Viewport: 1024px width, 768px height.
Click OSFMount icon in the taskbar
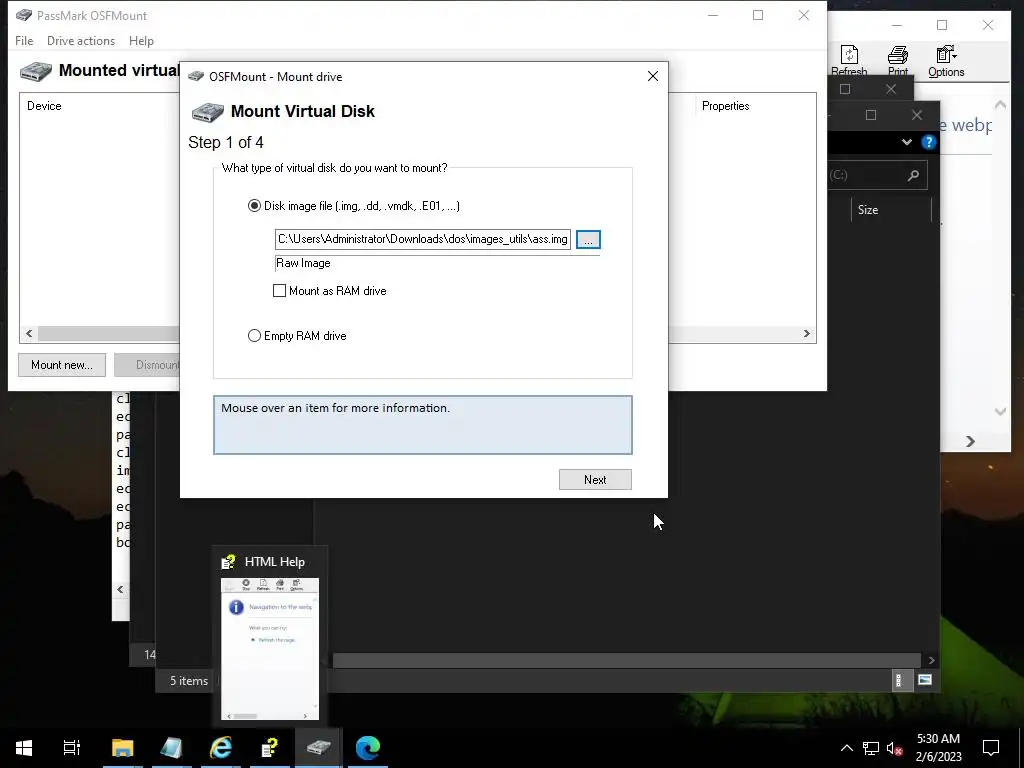tap(319, 747)
